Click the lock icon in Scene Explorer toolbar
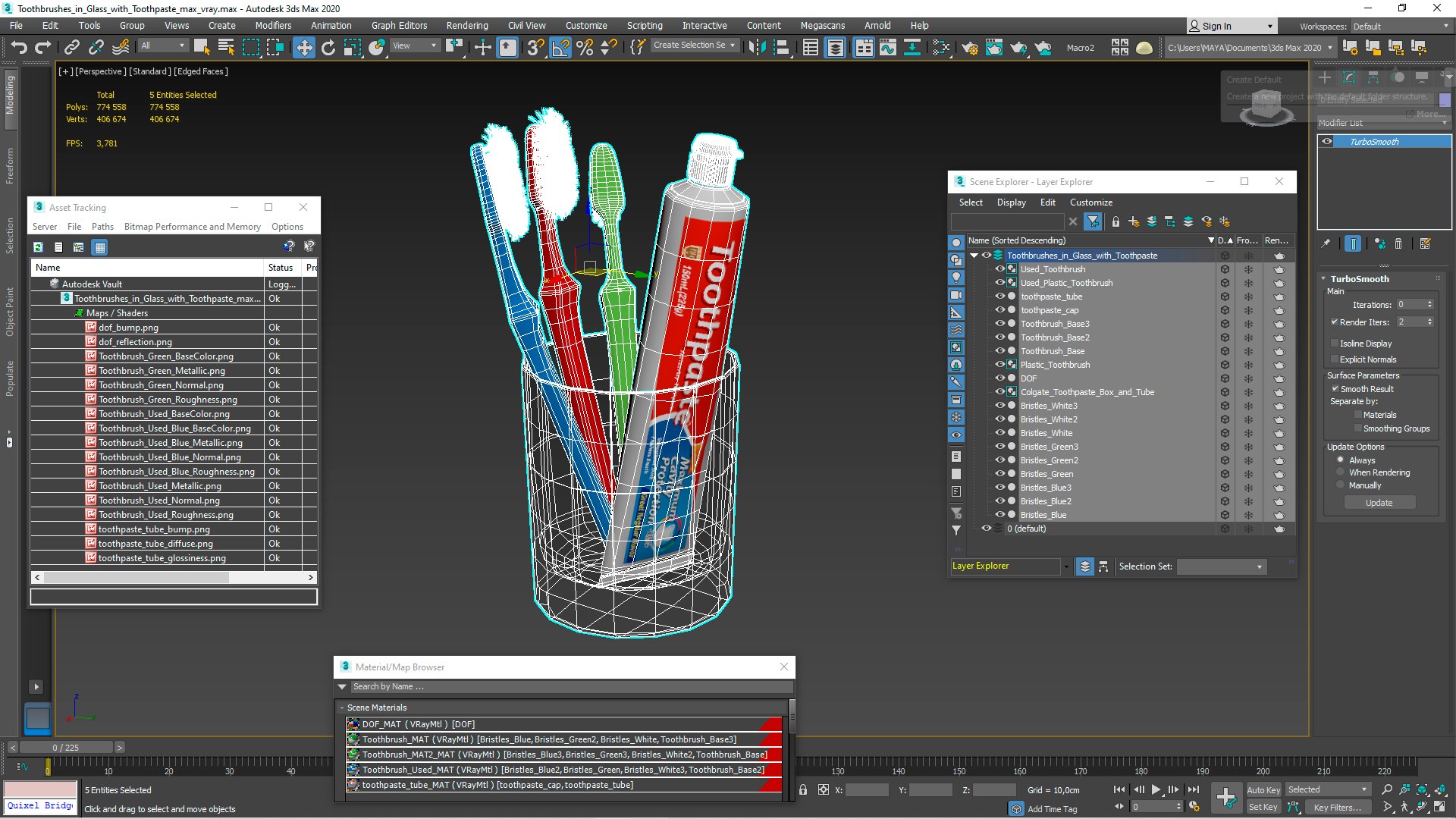Image resolution: width=1456 pixels, height=819 pixels. [x=1116, y=221]
